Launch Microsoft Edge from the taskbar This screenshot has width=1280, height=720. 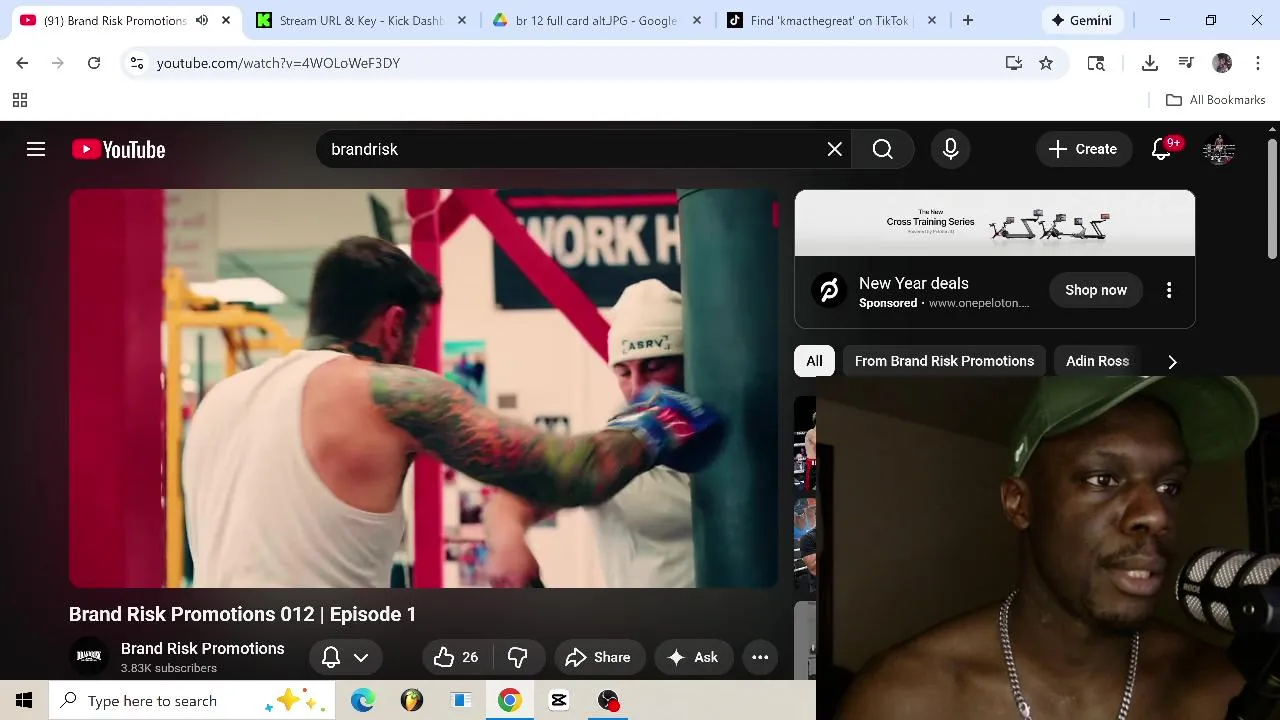[362, 700]
